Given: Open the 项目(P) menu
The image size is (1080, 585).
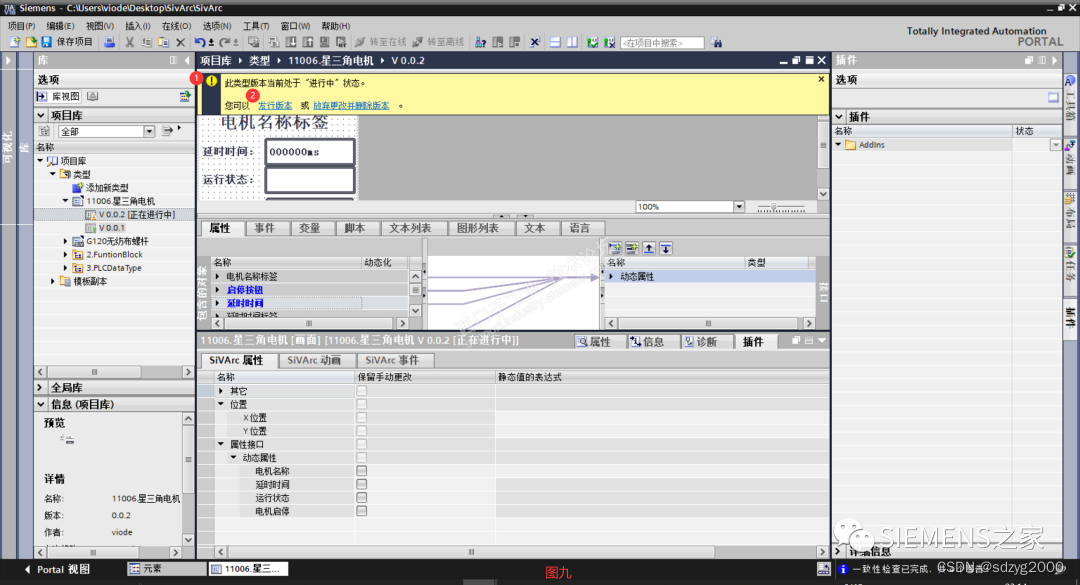Looking at the screenshot, I should (21, 25).
